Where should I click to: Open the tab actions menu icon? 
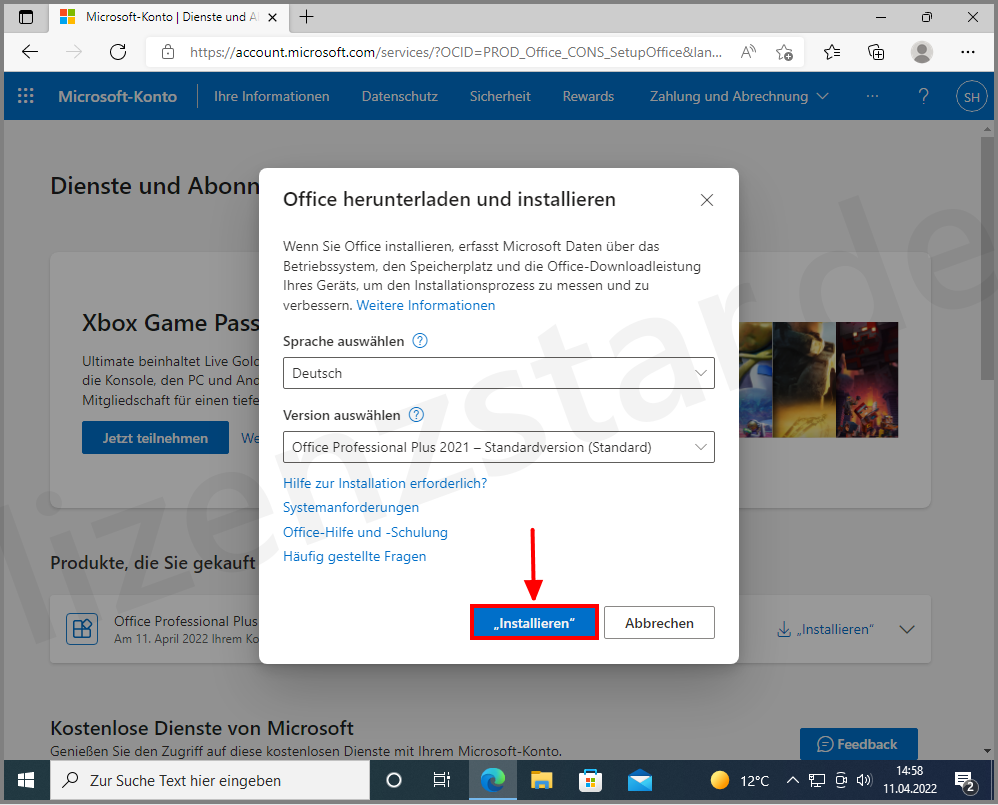point(26,17)
